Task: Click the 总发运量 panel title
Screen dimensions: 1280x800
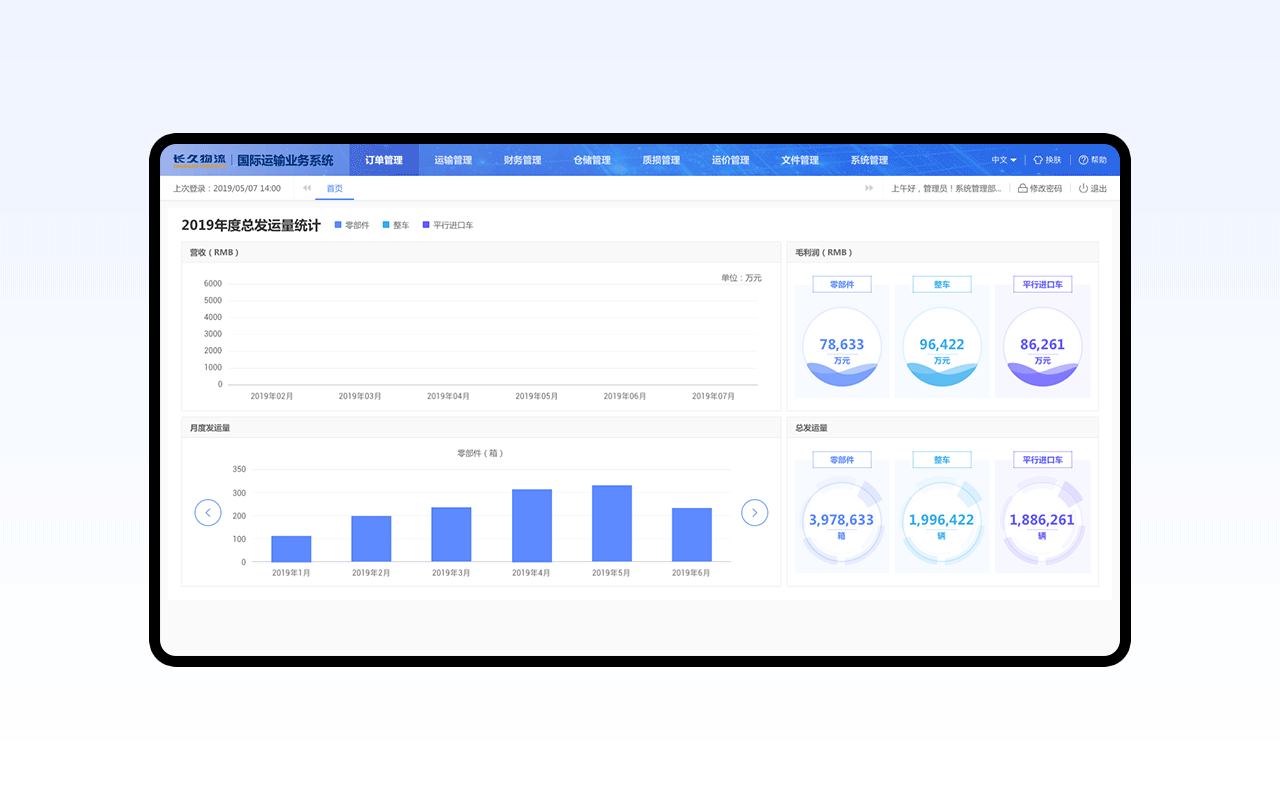Action: click(x=811, y=428)
